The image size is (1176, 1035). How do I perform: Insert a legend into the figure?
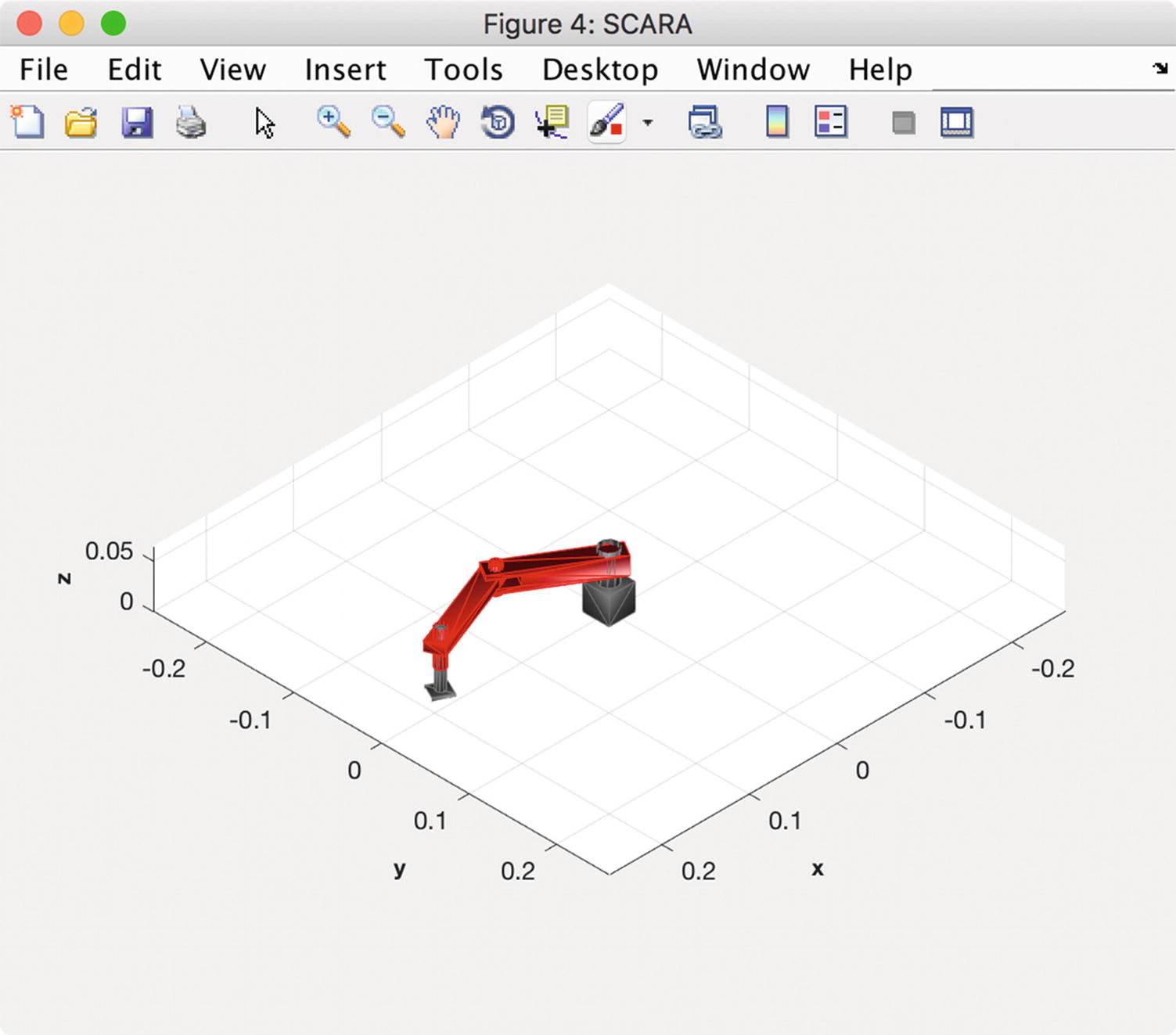829,122
